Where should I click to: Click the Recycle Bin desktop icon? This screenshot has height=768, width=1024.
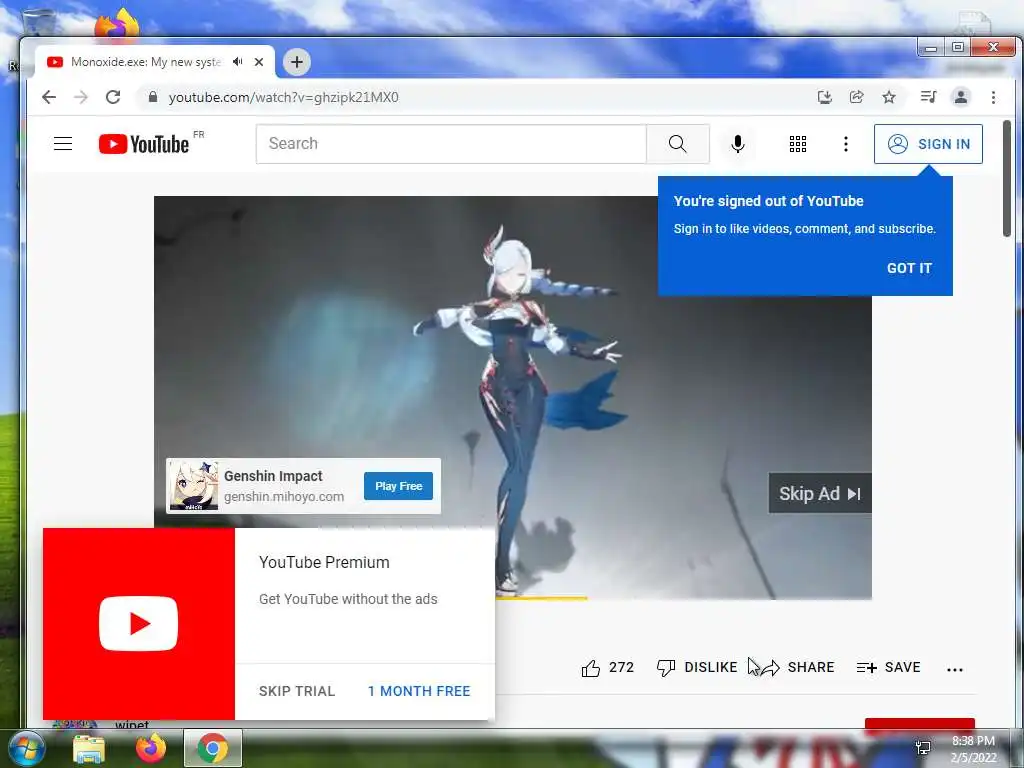pos(39,23)
